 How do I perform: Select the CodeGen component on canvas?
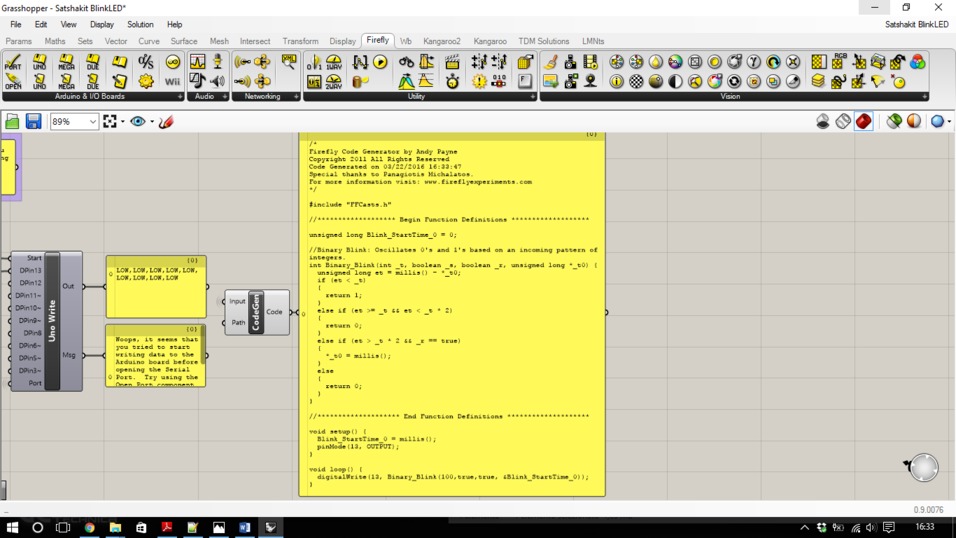point(257,312)
